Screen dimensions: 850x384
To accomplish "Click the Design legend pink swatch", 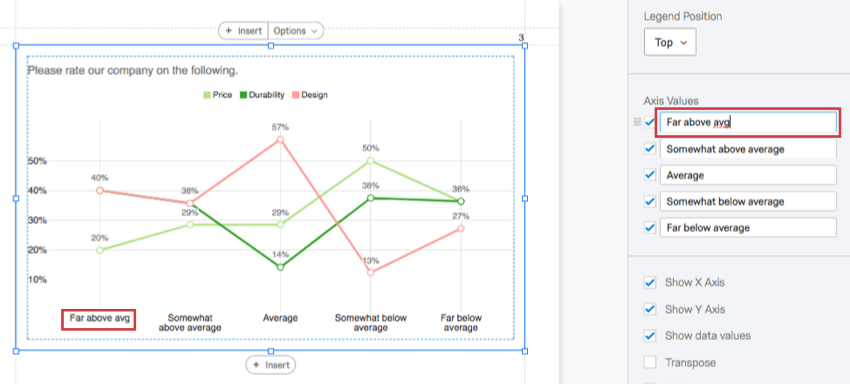I will coord(295,95).
